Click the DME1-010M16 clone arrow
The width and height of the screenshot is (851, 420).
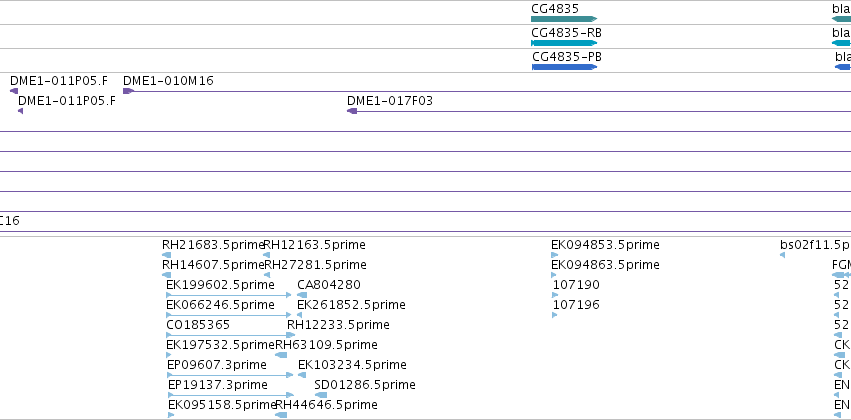click(128, 91)
